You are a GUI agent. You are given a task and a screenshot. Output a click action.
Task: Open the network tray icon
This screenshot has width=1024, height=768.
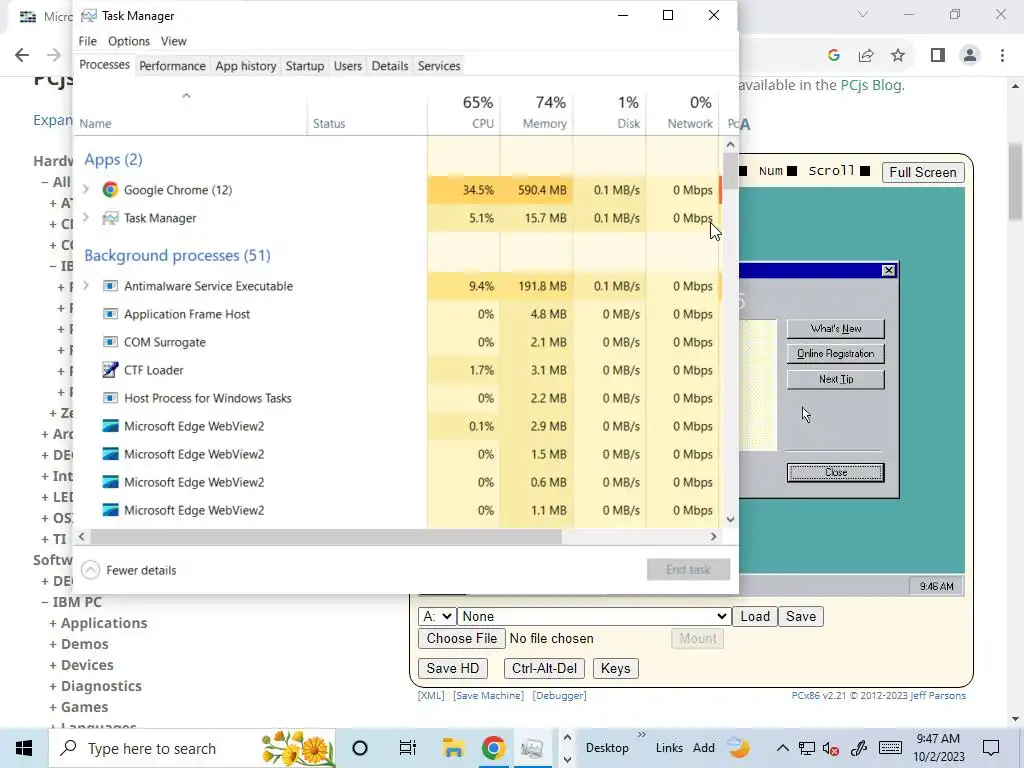[x=807, y=748]
